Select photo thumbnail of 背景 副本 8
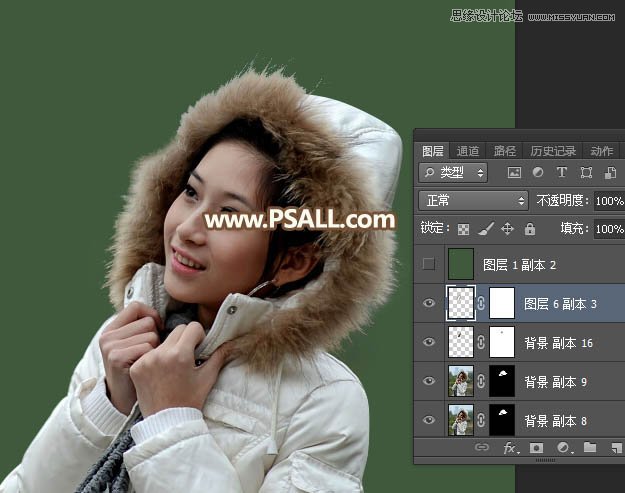This screenshot has height=493, width=625. 461,420
